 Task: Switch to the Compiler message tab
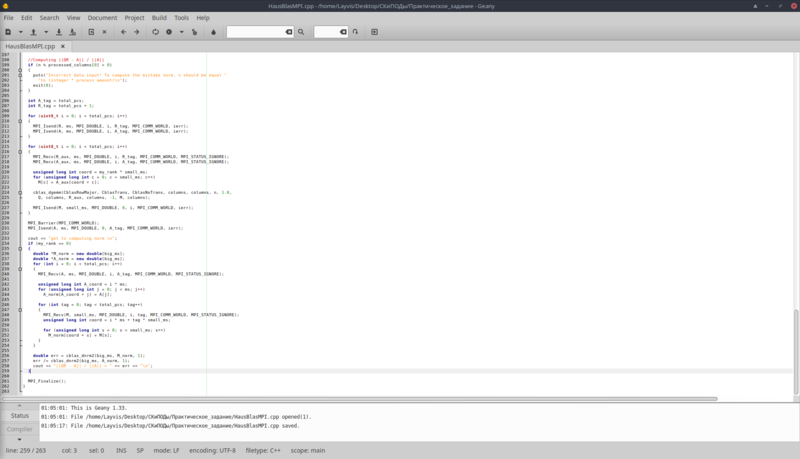coord(19,429)
